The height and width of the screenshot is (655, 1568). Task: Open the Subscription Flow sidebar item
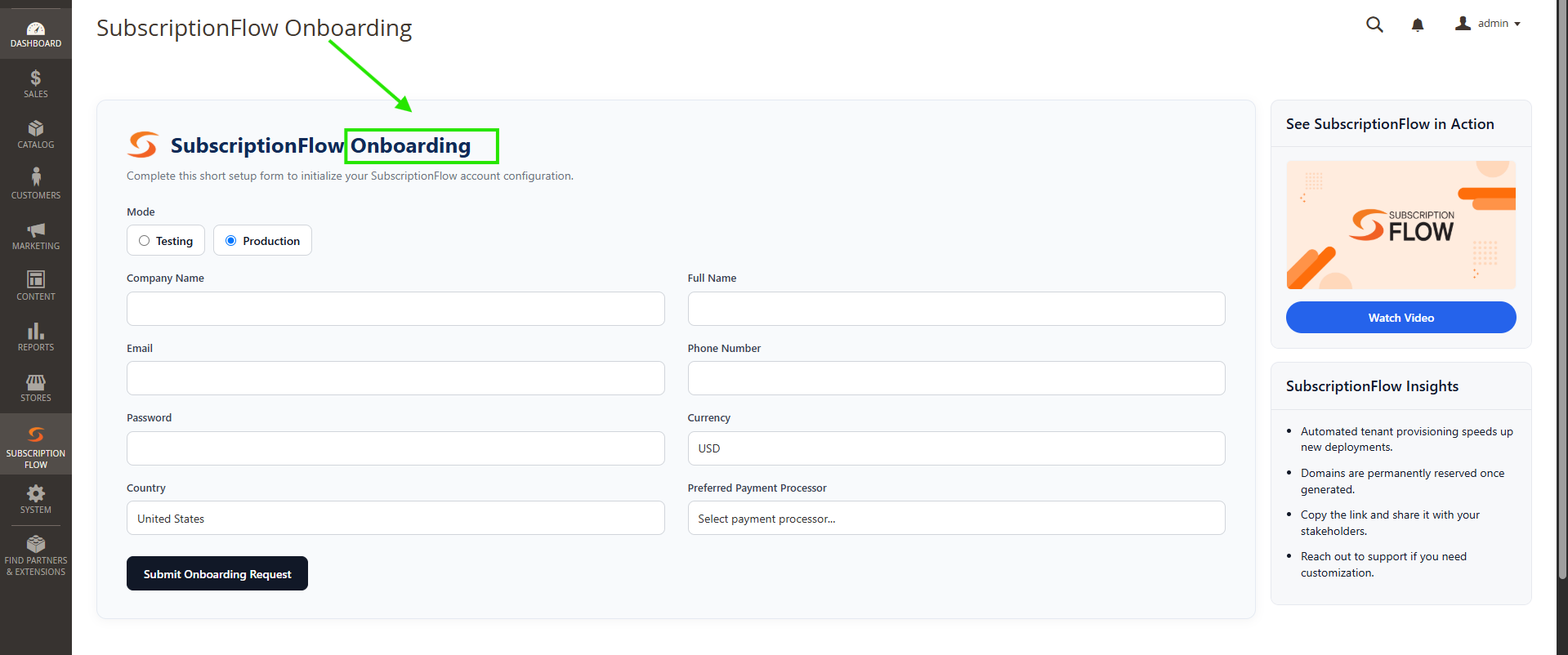pyautogui.click(x=36, y=444)
